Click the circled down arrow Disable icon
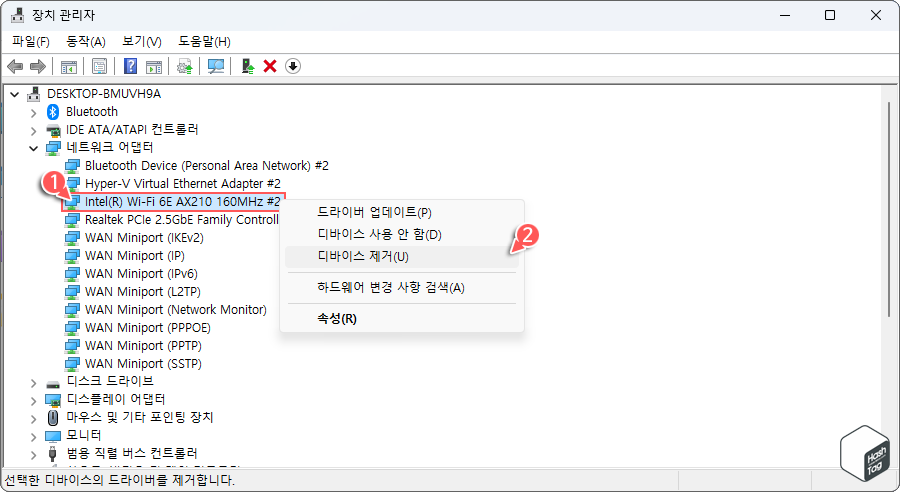 [293, 67]
